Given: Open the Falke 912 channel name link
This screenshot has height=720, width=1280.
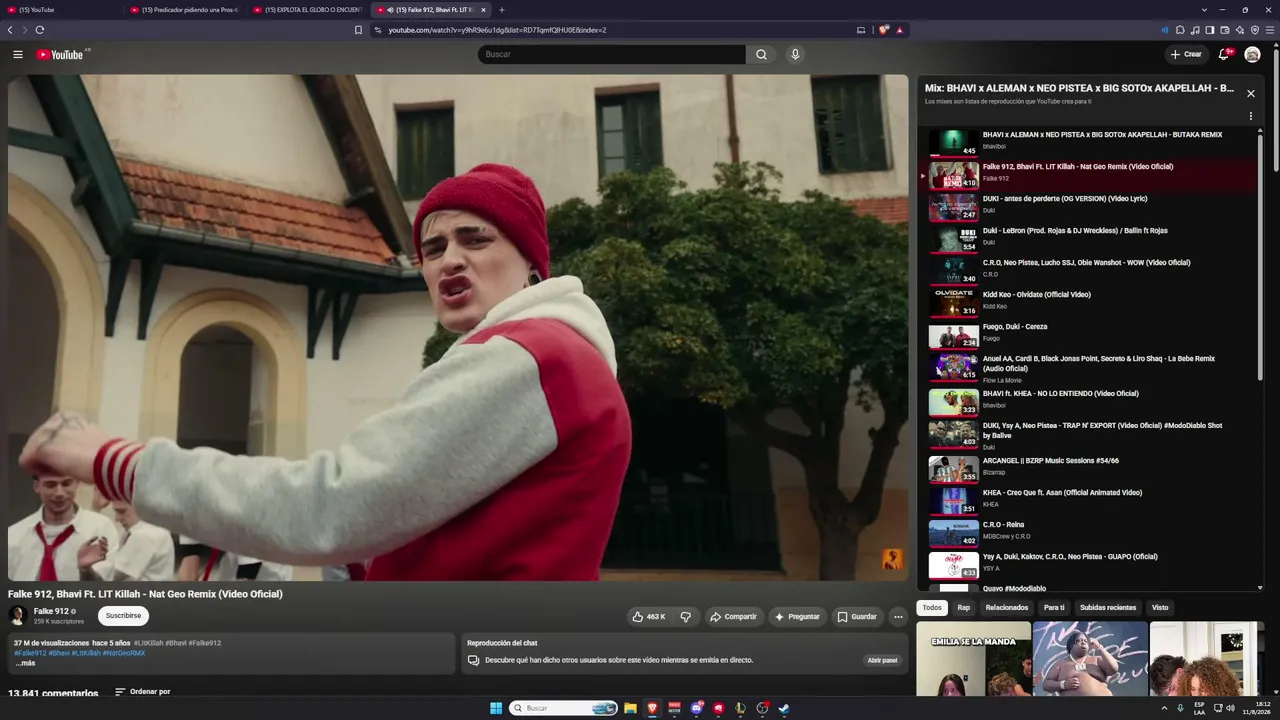Looking at the screenshot, I should (51, 611).
